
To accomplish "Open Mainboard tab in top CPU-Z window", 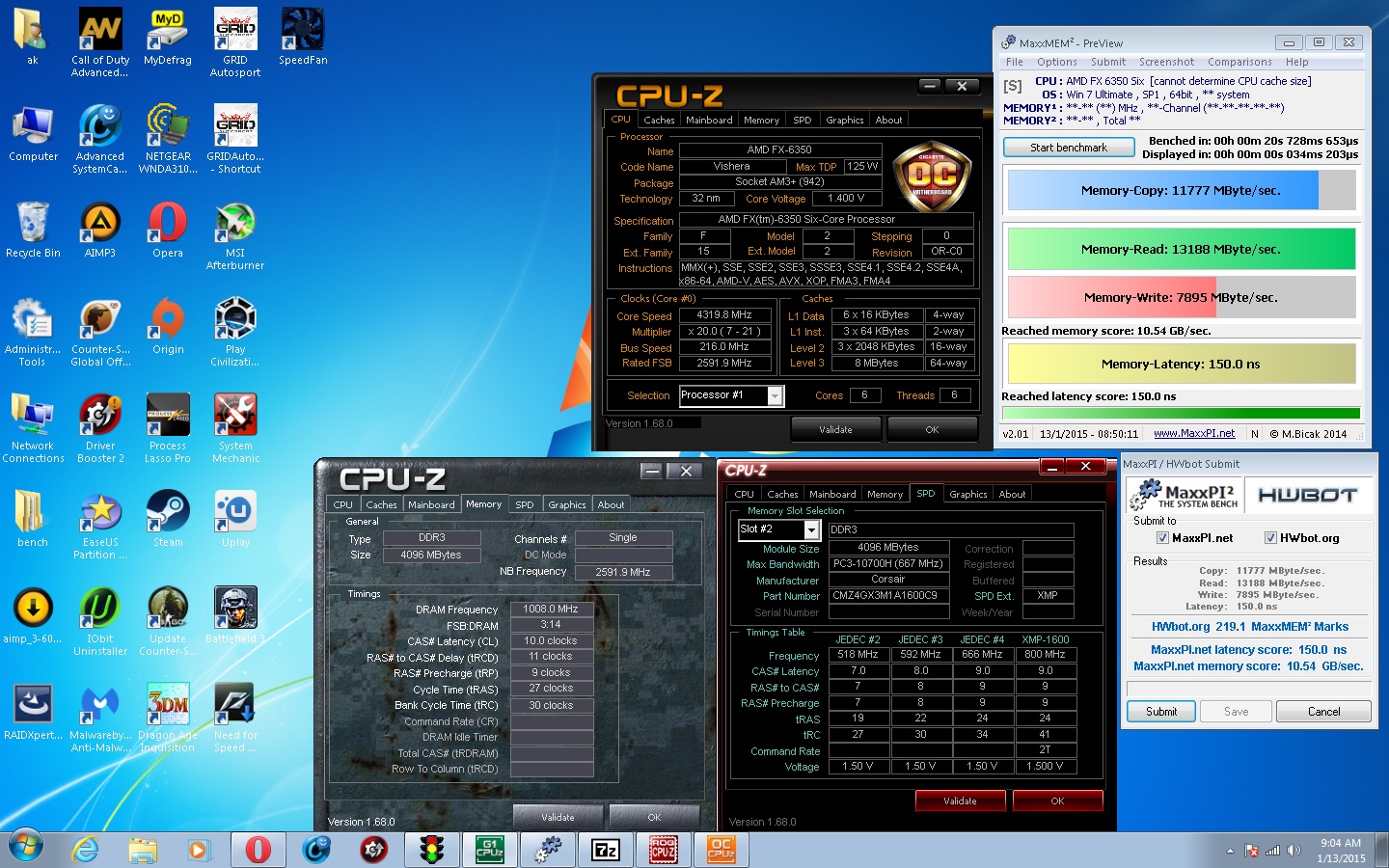I will [x=709, y=120].
